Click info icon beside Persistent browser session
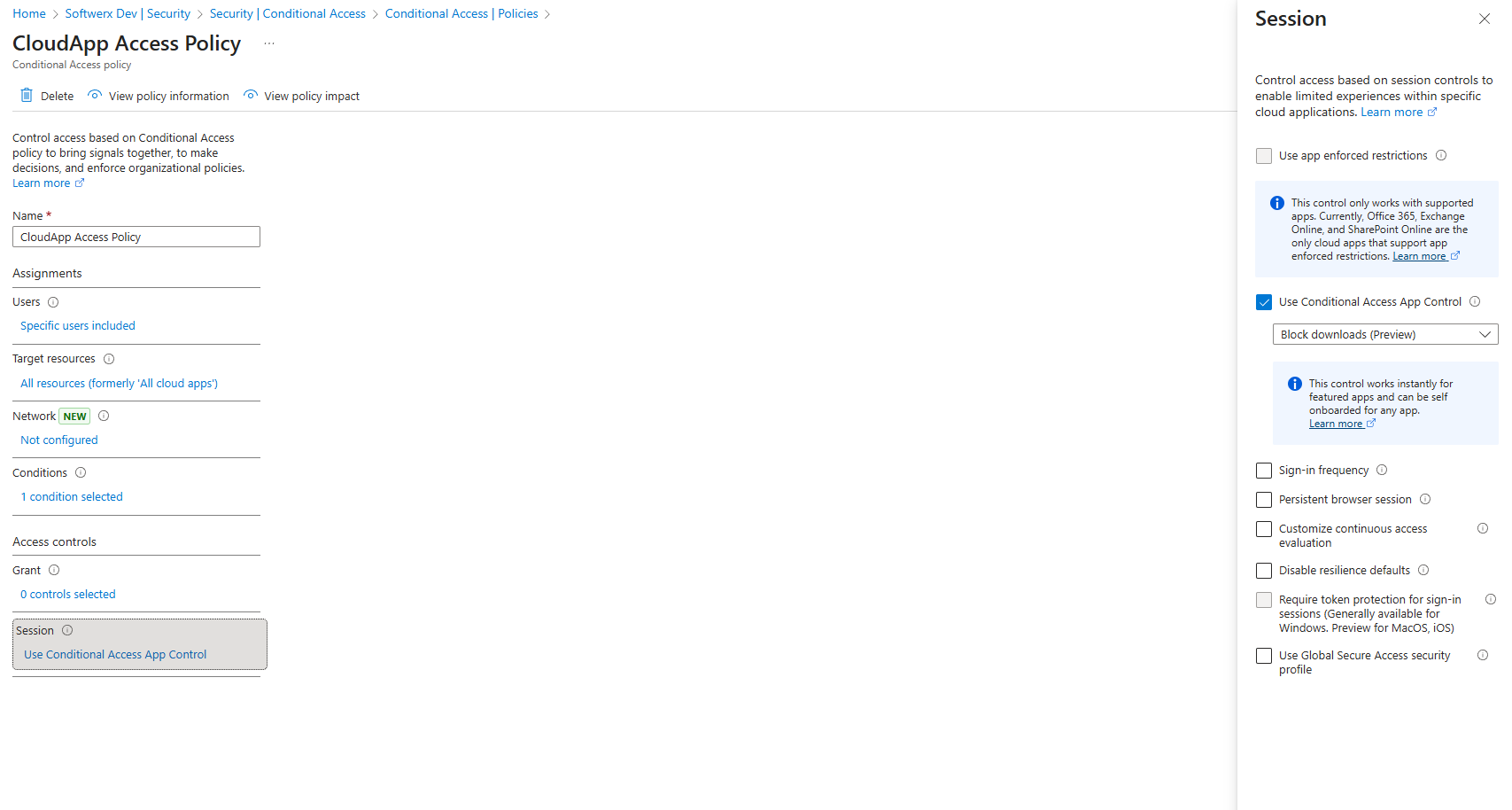The height and width of the screenshot is (810, 1512). pyautogui.click(x=1425, y=499)
